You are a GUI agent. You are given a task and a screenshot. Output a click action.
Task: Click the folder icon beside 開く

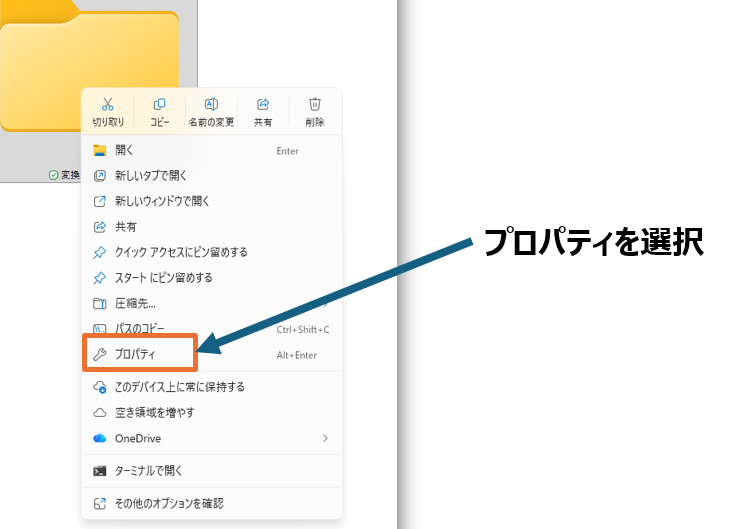[x=100, y=150]
